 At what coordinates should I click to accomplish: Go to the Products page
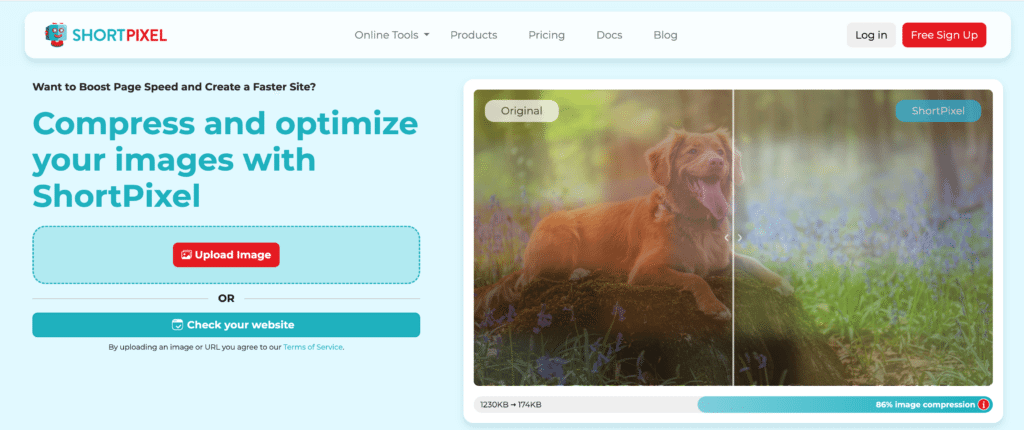click(473, 35)
